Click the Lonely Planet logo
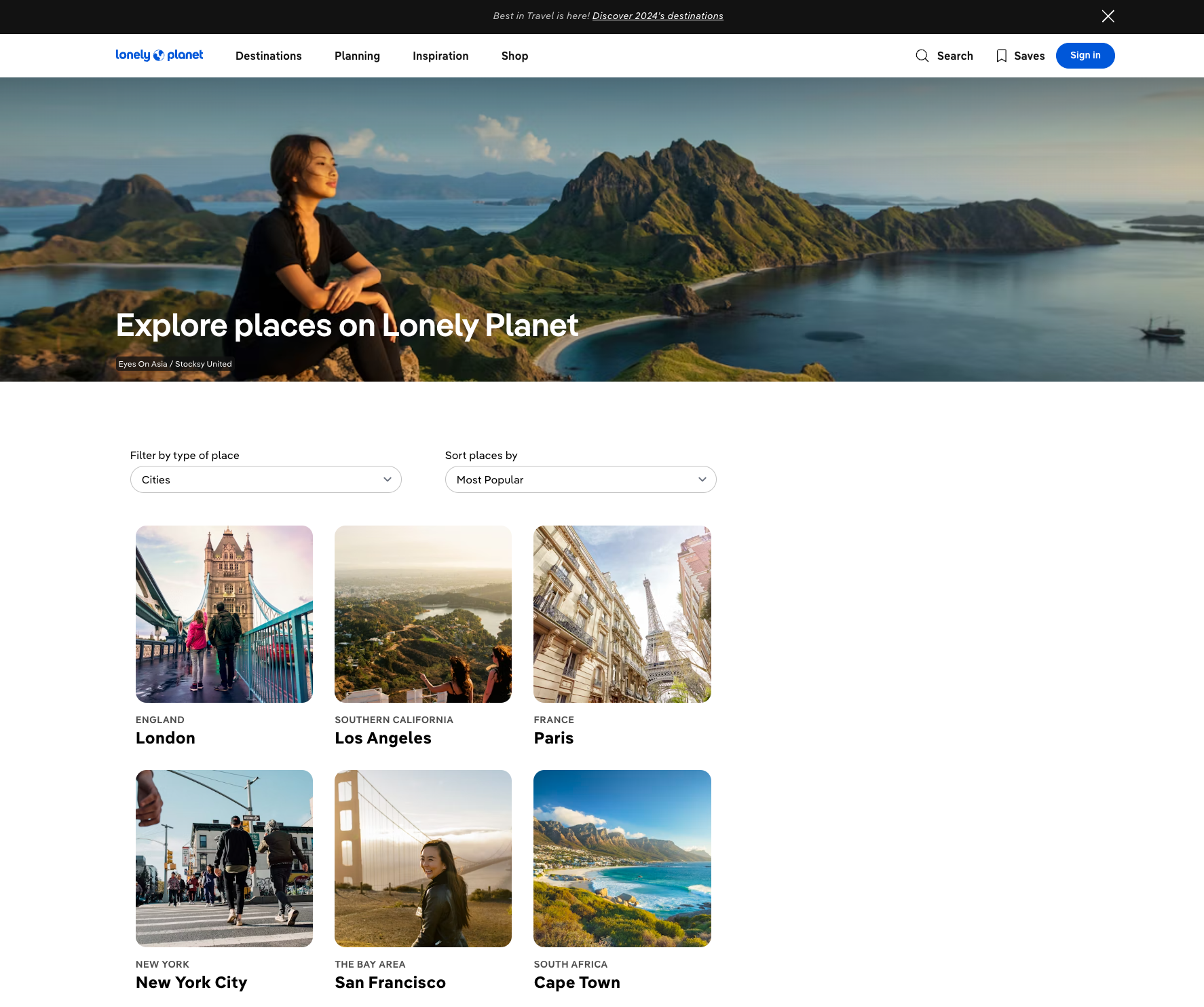The height and width of the screenshot is (1007, 1204). pyautogui.click(x=159, y=55)
